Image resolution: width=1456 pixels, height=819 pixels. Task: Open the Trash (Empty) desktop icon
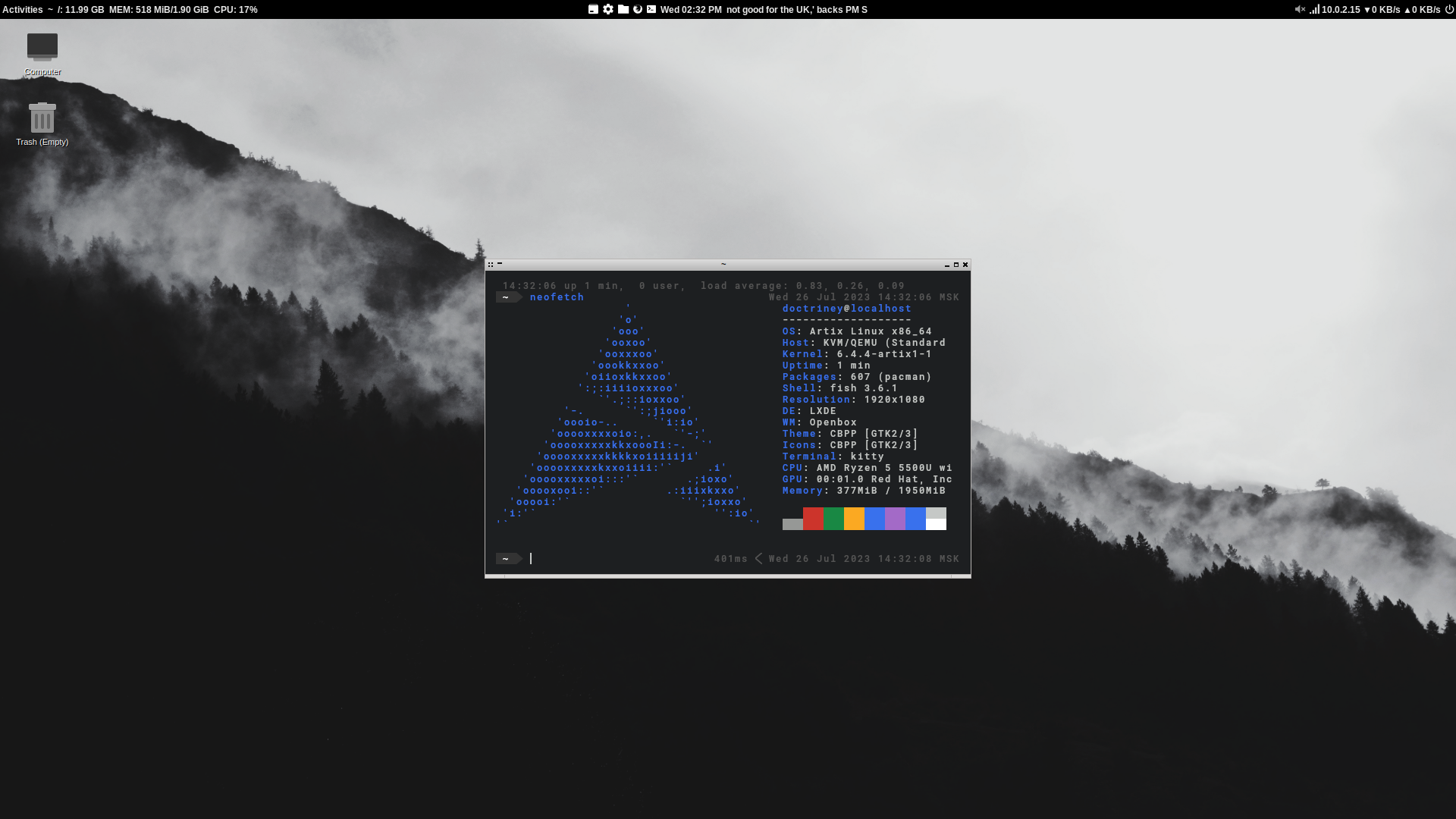coord(42,118)
